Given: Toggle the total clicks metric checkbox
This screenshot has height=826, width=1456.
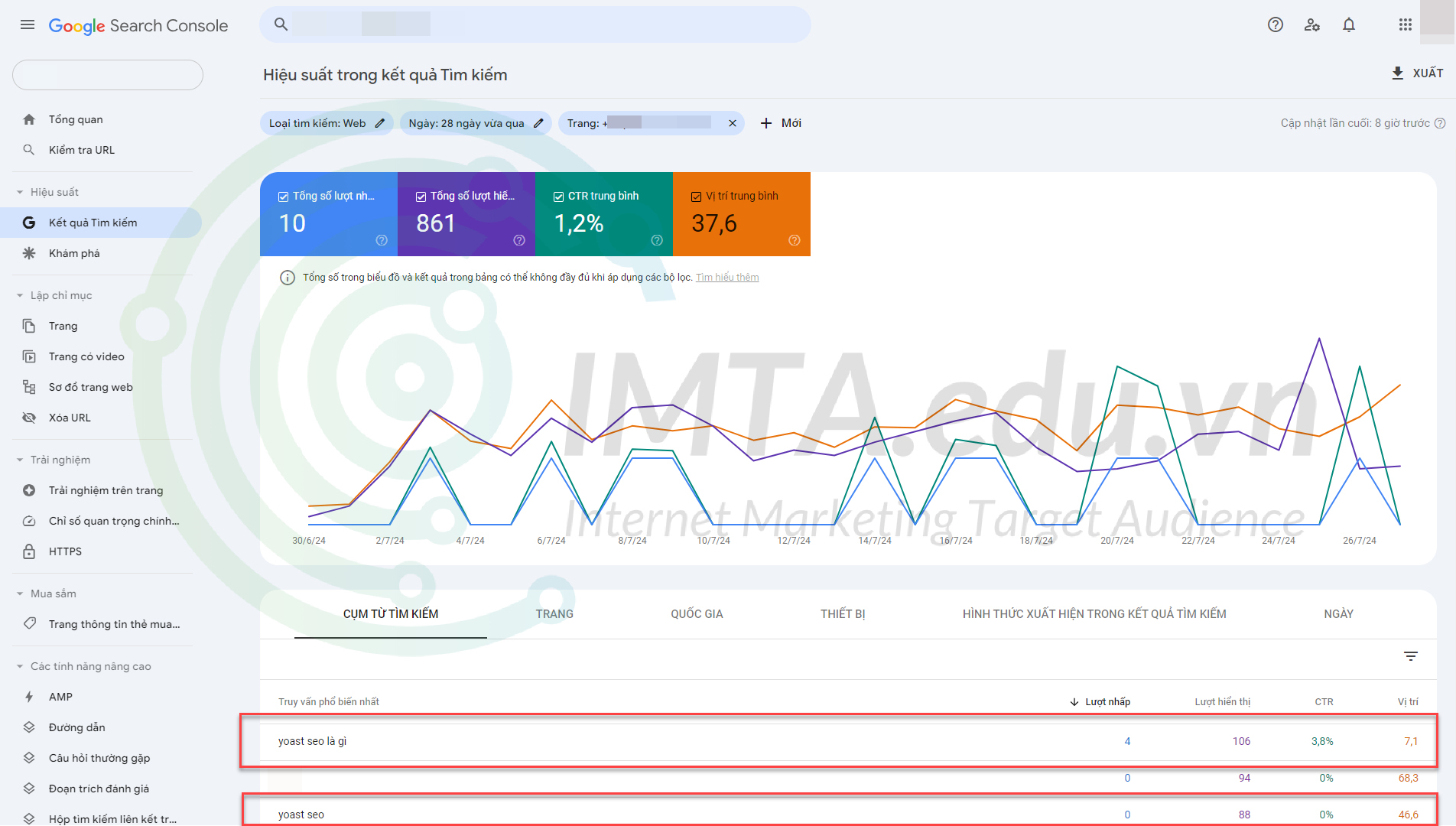Looking at the screenshot, I should [x=283, y=197].
